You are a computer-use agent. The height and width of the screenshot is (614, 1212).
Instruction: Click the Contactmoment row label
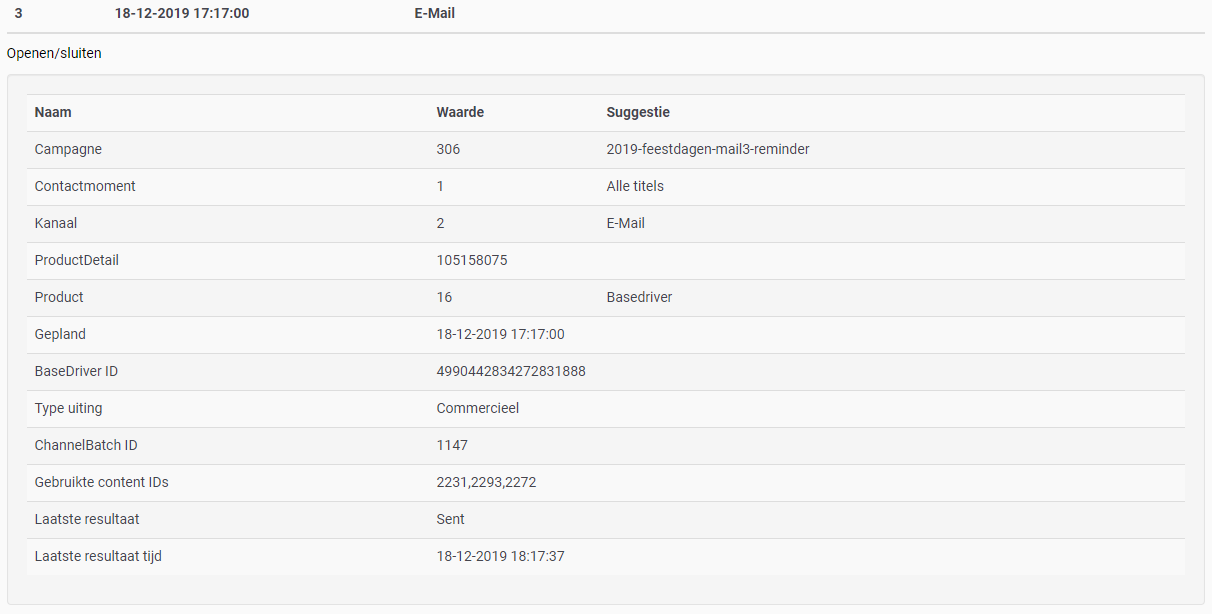pos(85,187)
